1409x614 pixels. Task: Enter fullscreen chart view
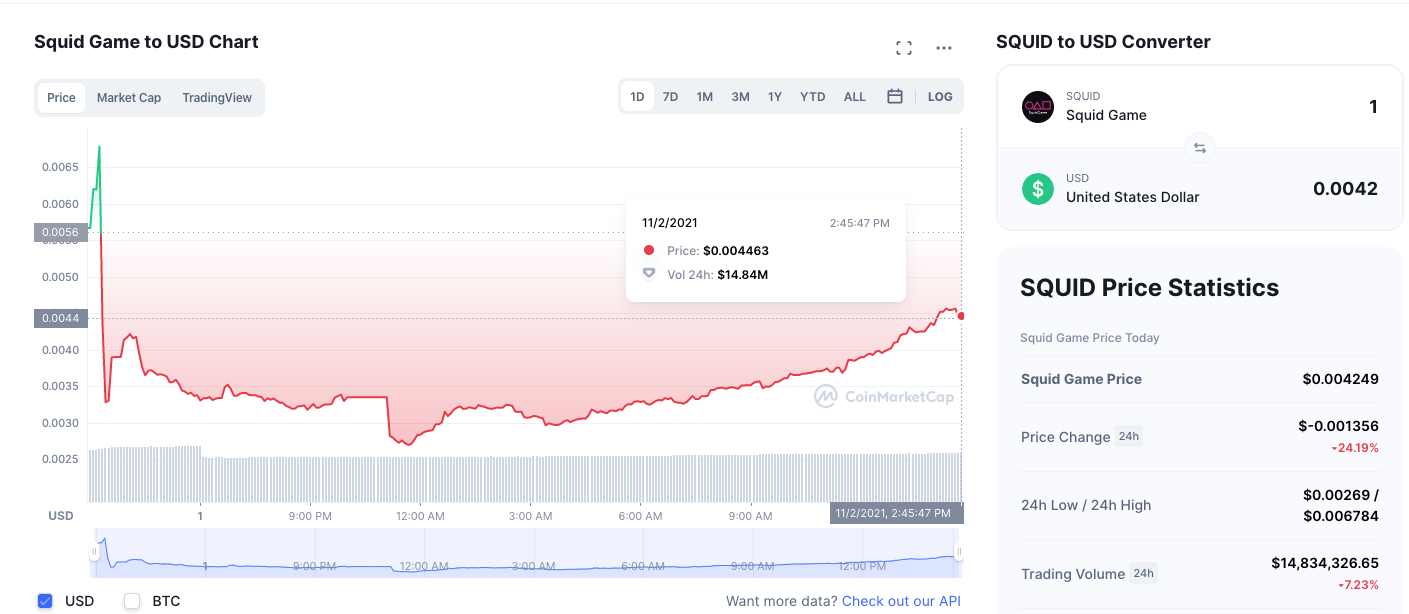click(904, 48)
